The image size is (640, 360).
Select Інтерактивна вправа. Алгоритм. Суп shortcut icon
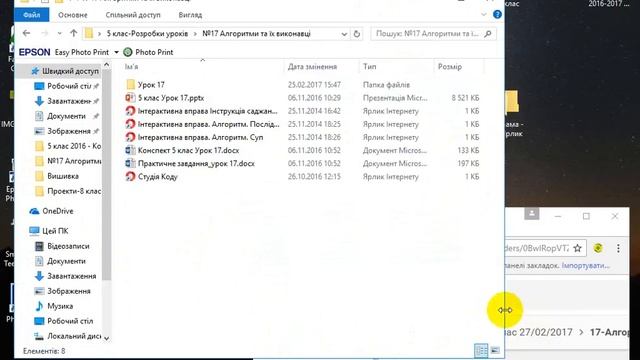point(130,137)
